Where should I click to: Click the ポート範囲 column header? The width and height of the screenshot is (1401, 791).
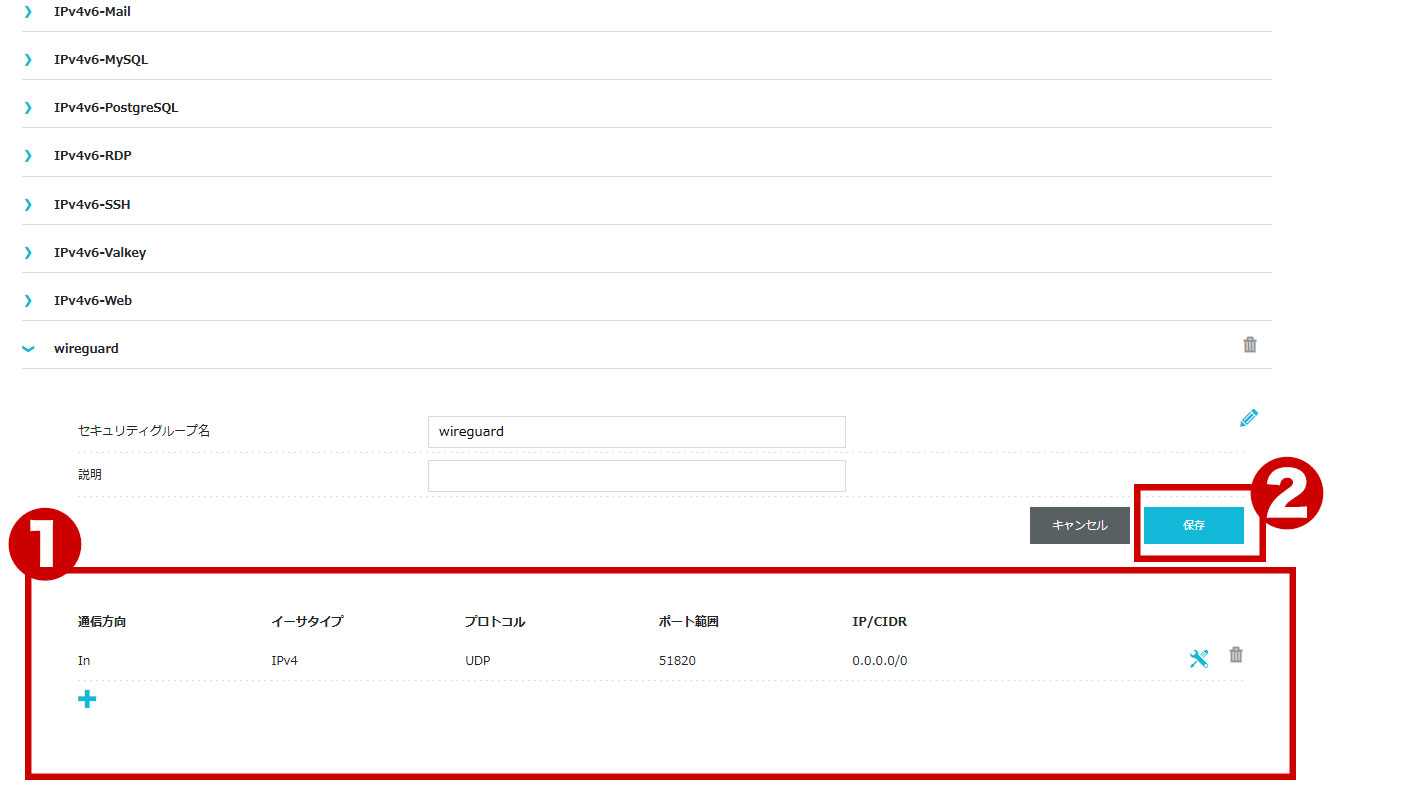point(689,622)
